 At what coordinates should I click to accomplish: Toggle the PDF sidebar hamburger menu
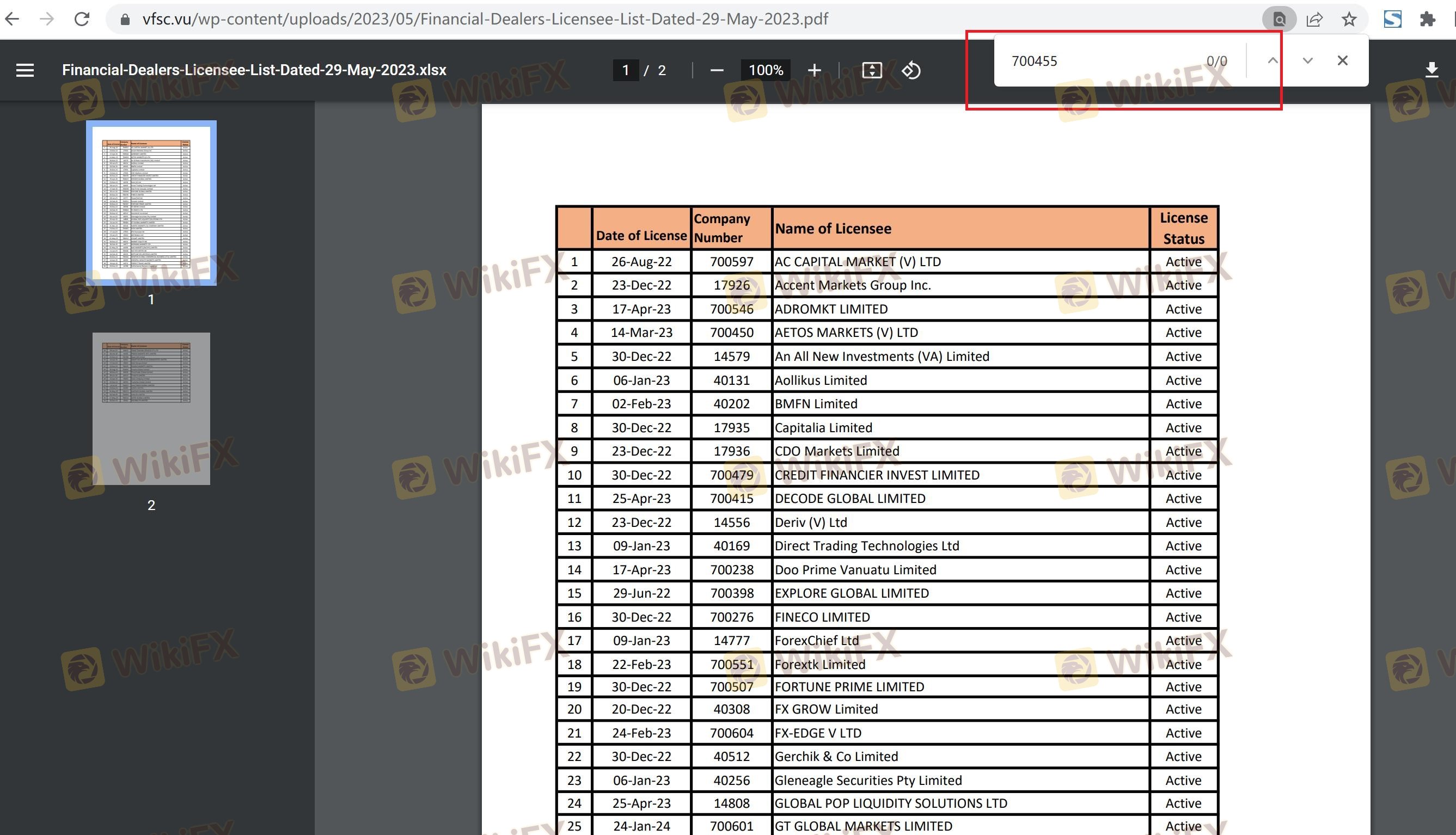(25, 70)
